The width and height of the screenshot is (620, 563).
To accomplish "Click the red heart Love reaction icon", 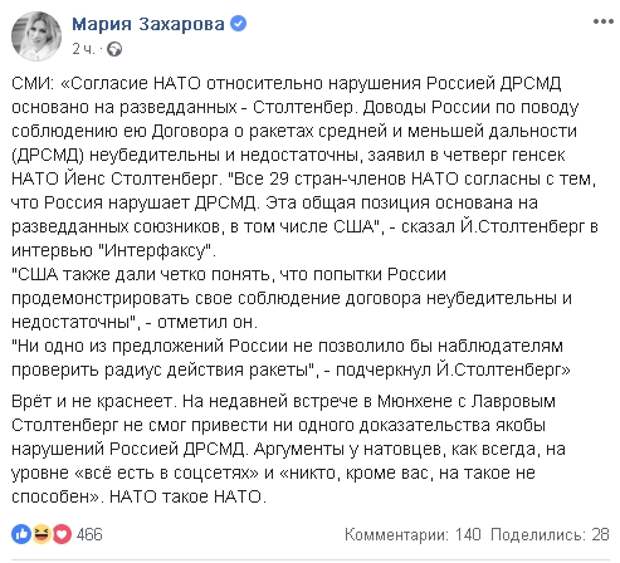I will pos(62,535).
